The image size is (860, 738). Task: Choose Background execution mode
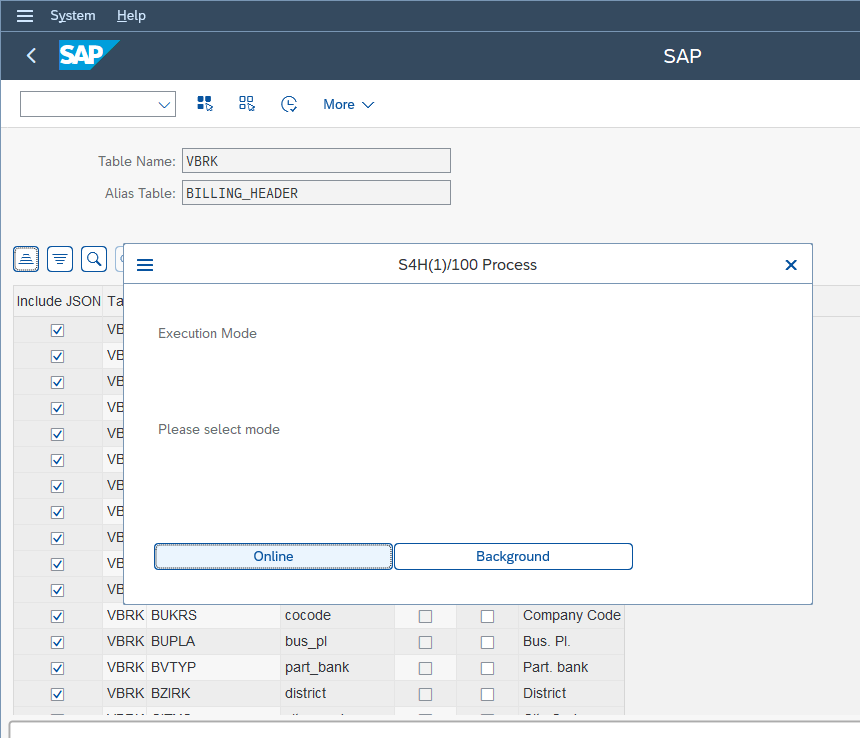[x=513, y=557]
